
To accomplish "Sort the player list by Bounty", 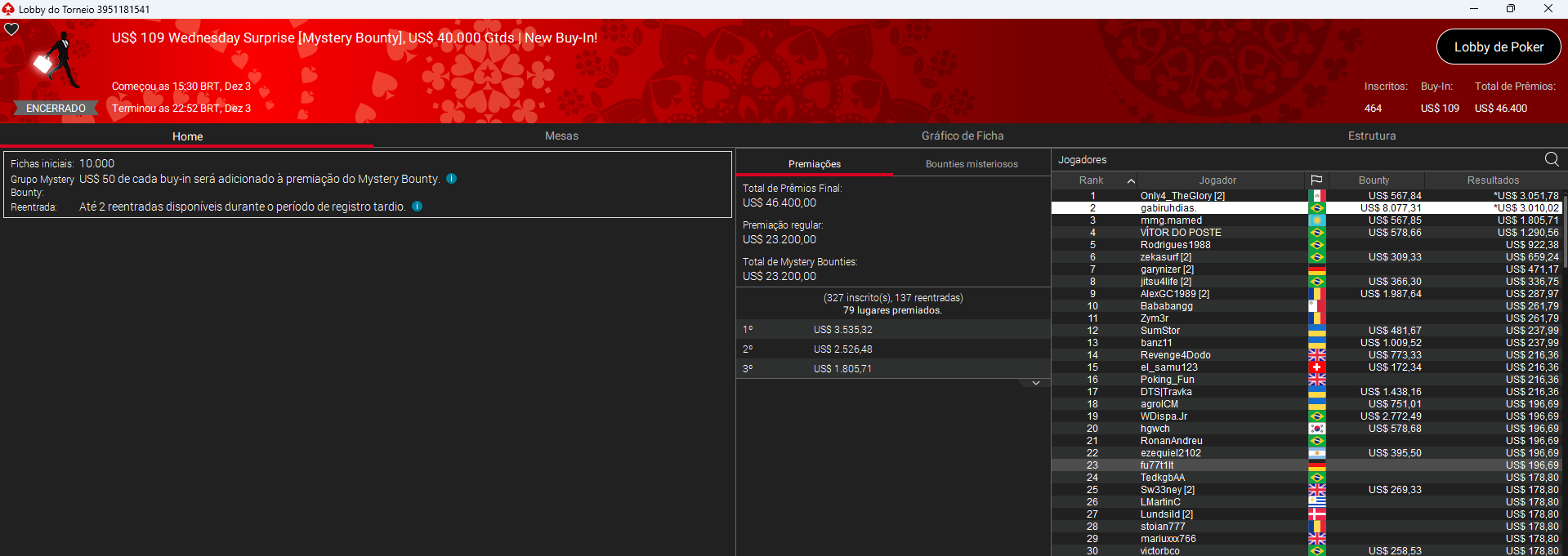I will point(1374,180).
